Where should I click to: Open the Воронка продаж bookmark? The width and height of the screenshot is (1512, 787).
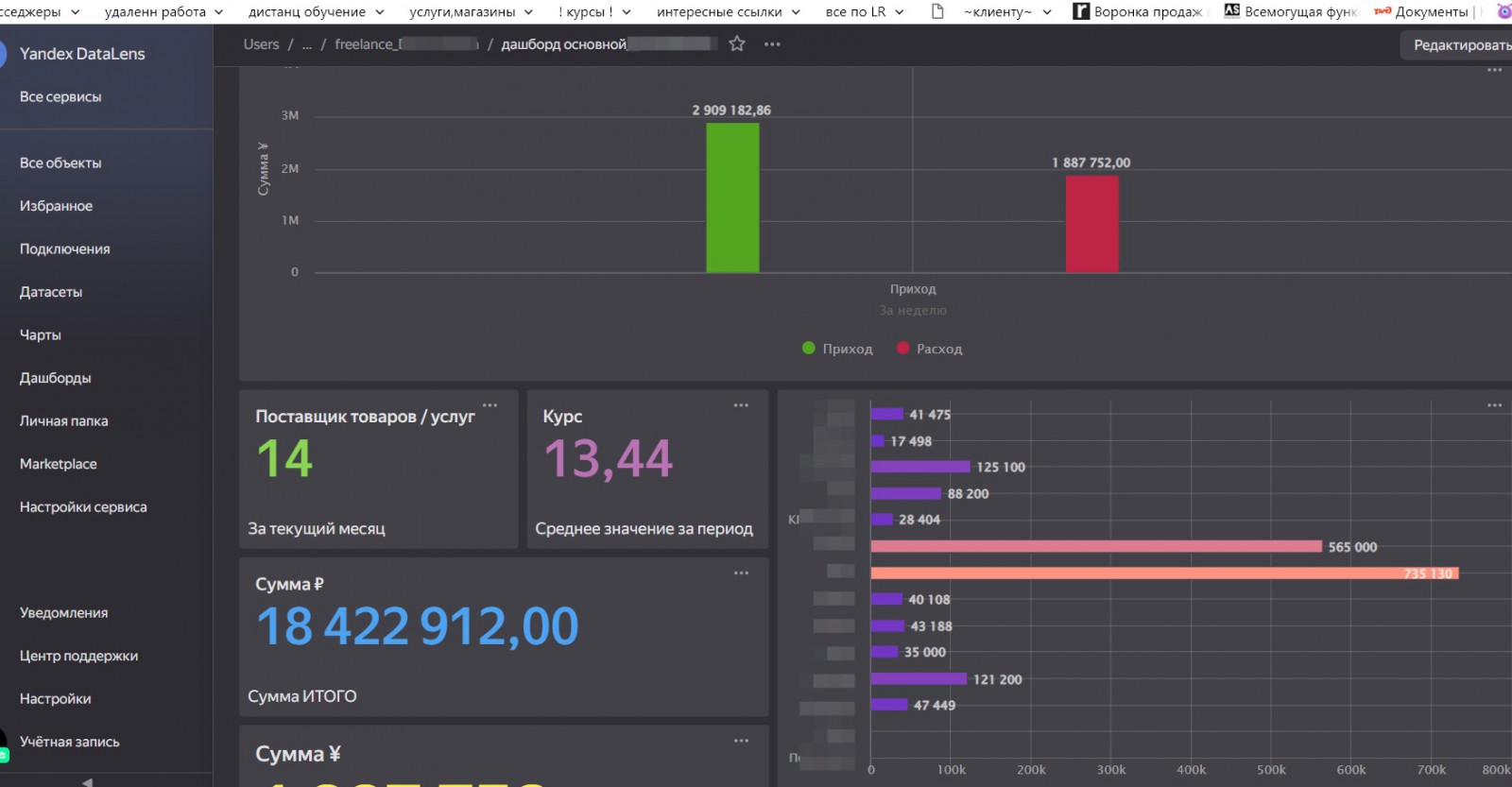(x=1138, y=11)
